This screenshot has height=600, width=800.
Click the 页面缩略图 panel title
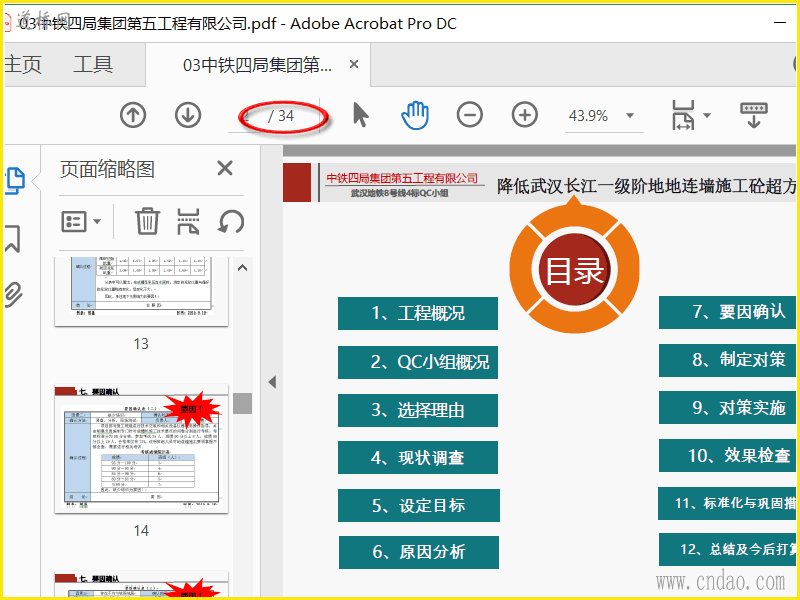tap(107, 169)
